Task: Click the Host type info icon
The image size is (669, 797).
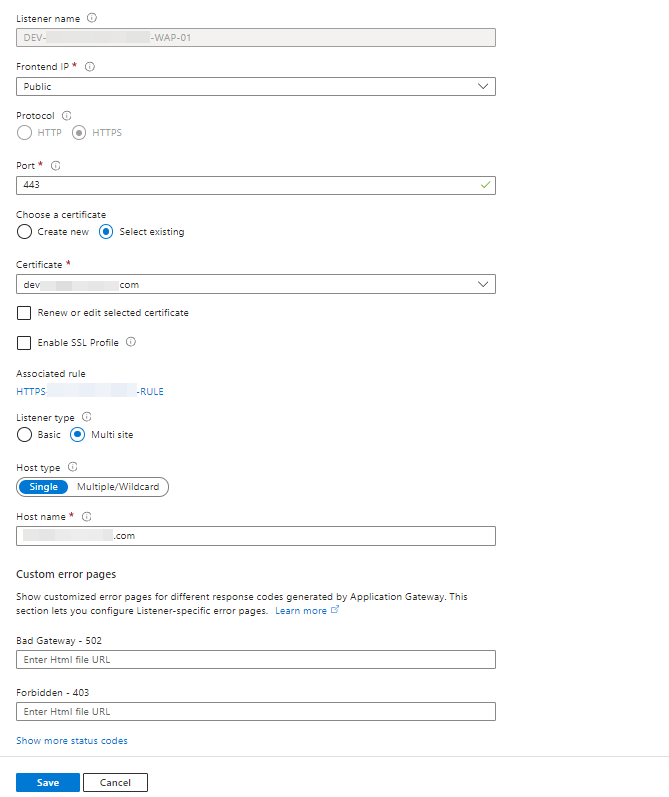Action: pos(73,467)
